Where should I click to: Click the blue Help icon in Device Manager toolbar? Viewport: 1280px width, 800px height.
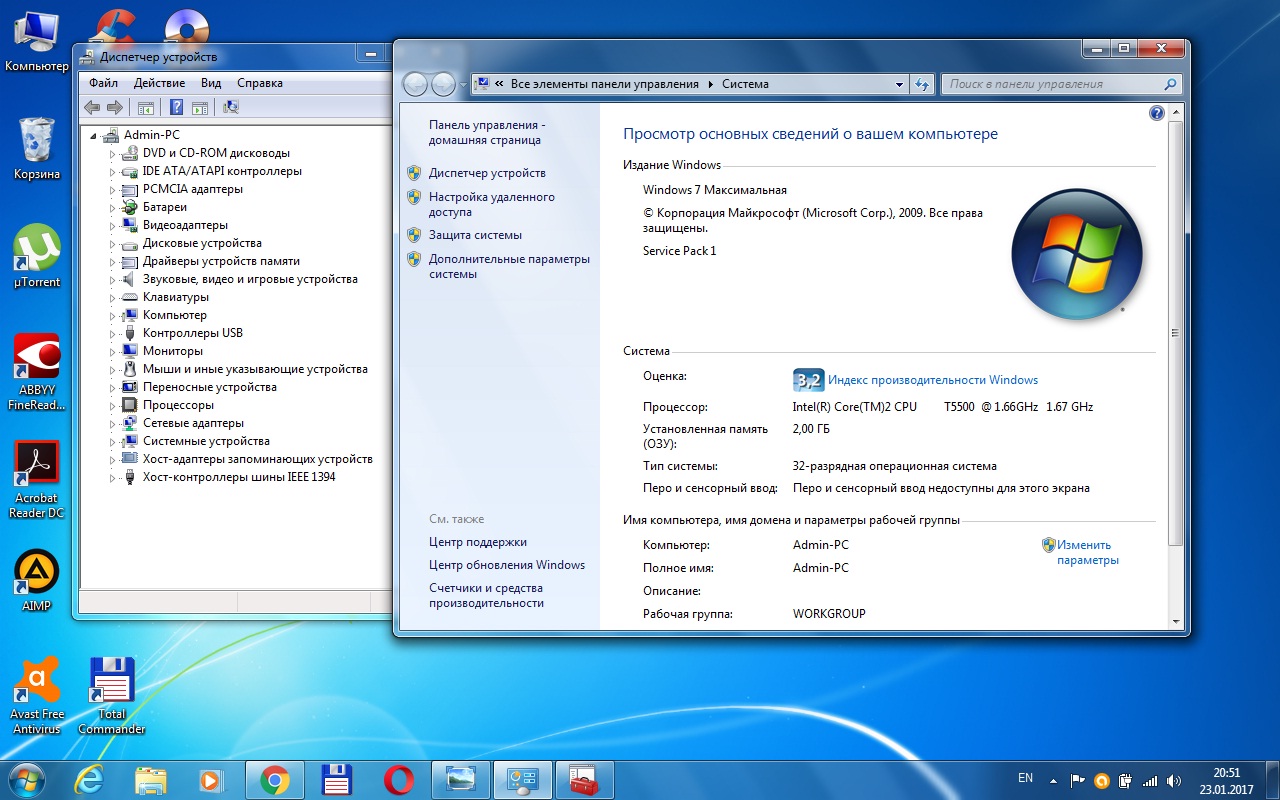[176, 108]
